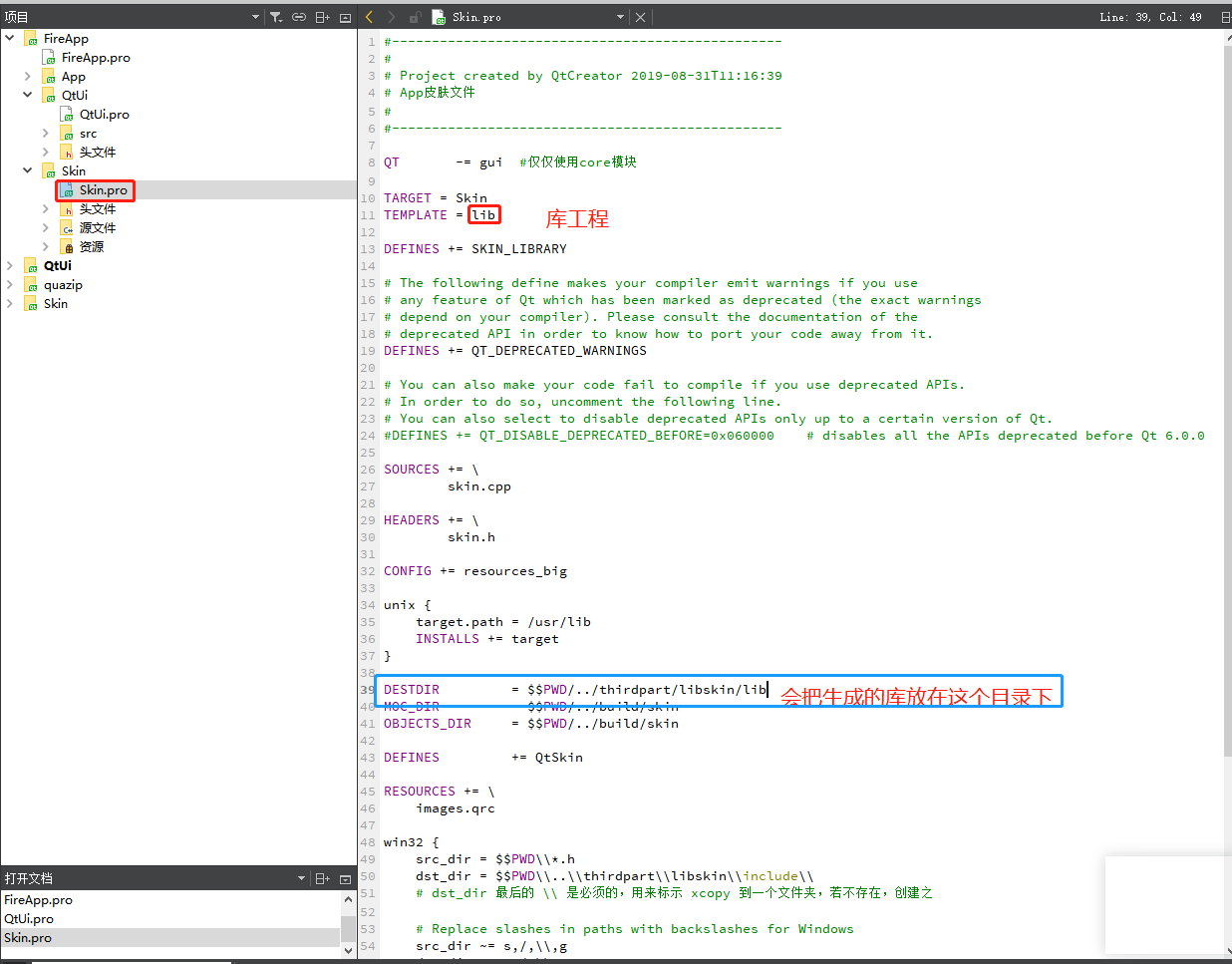Expand the App subproject node

click(28, 76)
